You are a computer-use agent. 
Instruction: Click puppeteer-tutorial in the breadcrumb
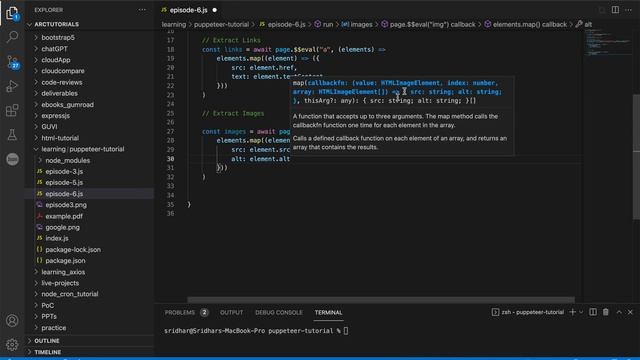(221, 24)
